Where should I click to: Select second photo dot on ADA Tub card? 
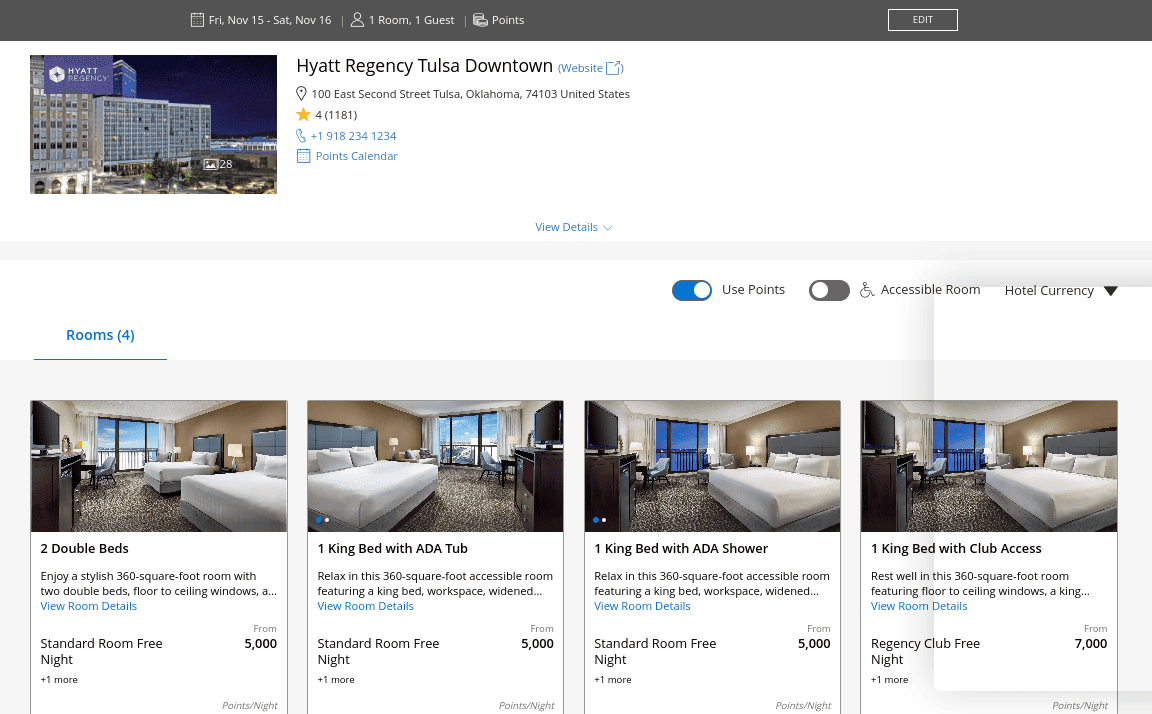pyautogui.click(x=327, y=520)
